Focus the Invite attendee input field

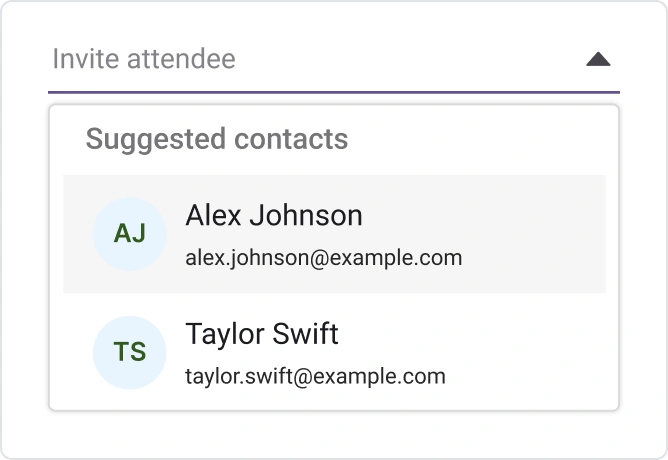(x=300, y=59)
